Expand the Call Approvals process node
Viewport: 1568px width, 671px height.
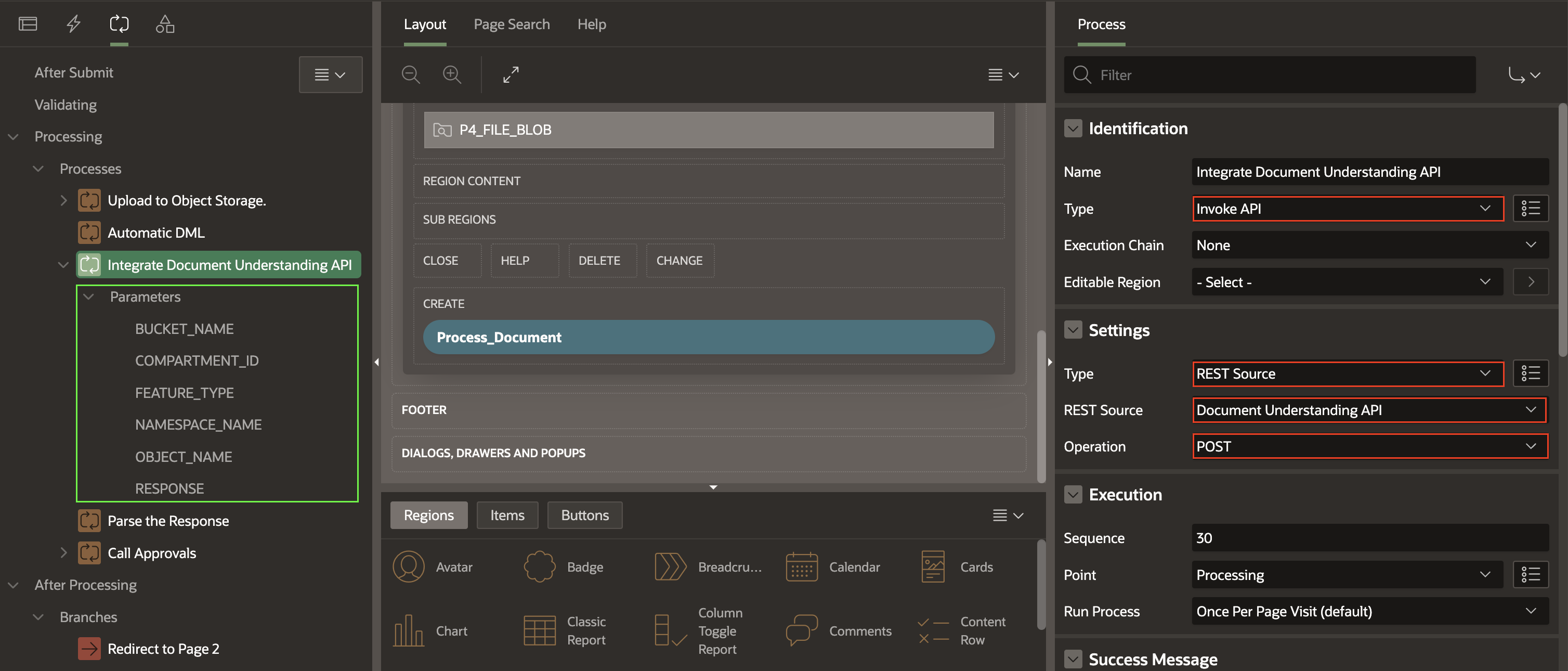pyautogui.click(x=63, y=553)
